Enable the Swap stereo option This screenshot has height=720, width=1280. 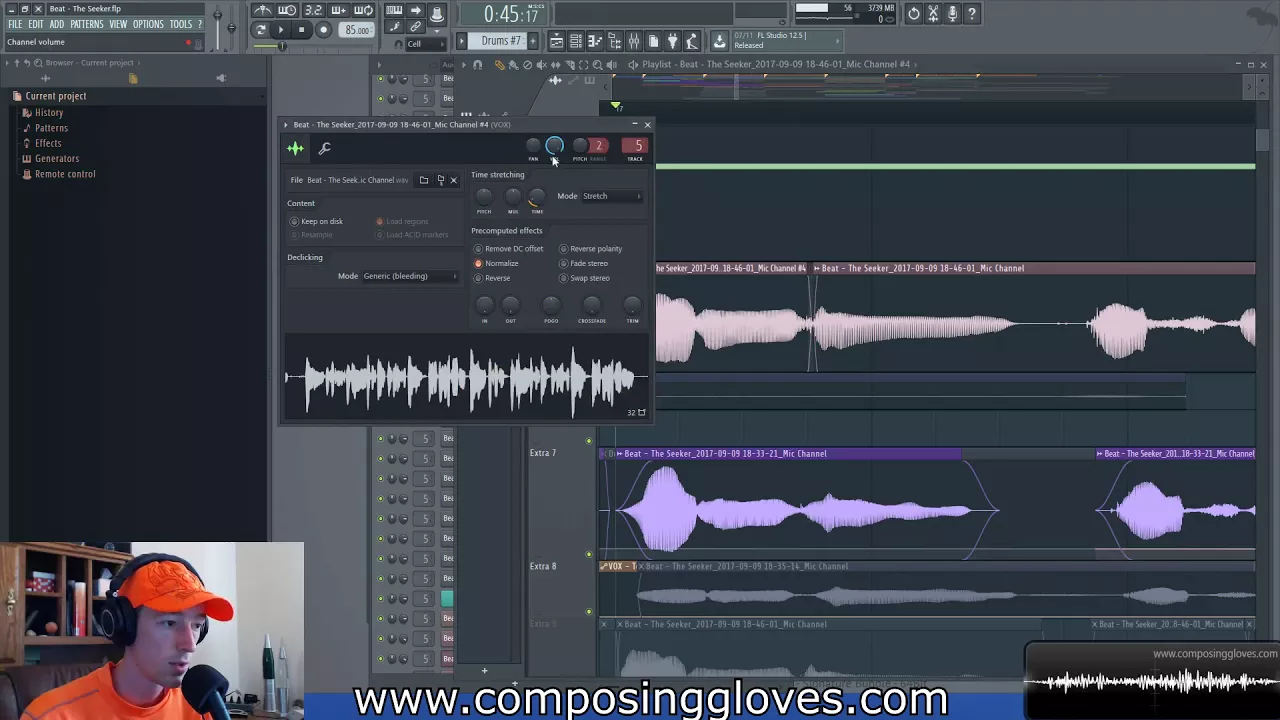585,278
